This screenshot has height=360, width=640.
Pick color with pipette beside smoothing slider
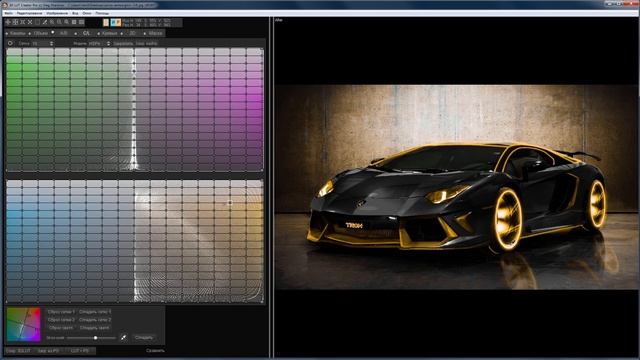coord(123,338)
